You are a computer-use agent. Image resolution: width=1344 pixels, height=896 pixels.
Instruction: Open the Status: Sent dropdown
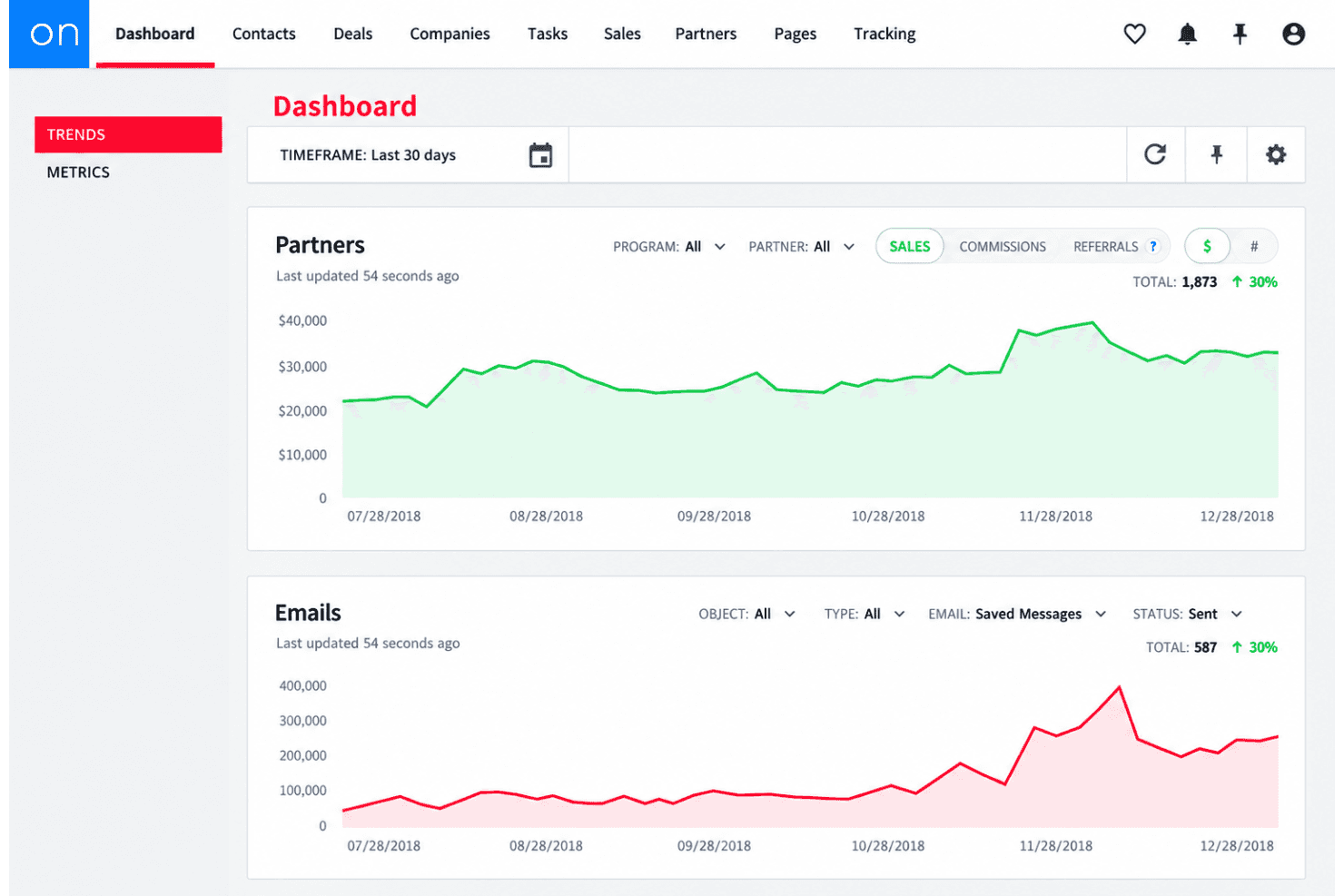coord(1187,614)
